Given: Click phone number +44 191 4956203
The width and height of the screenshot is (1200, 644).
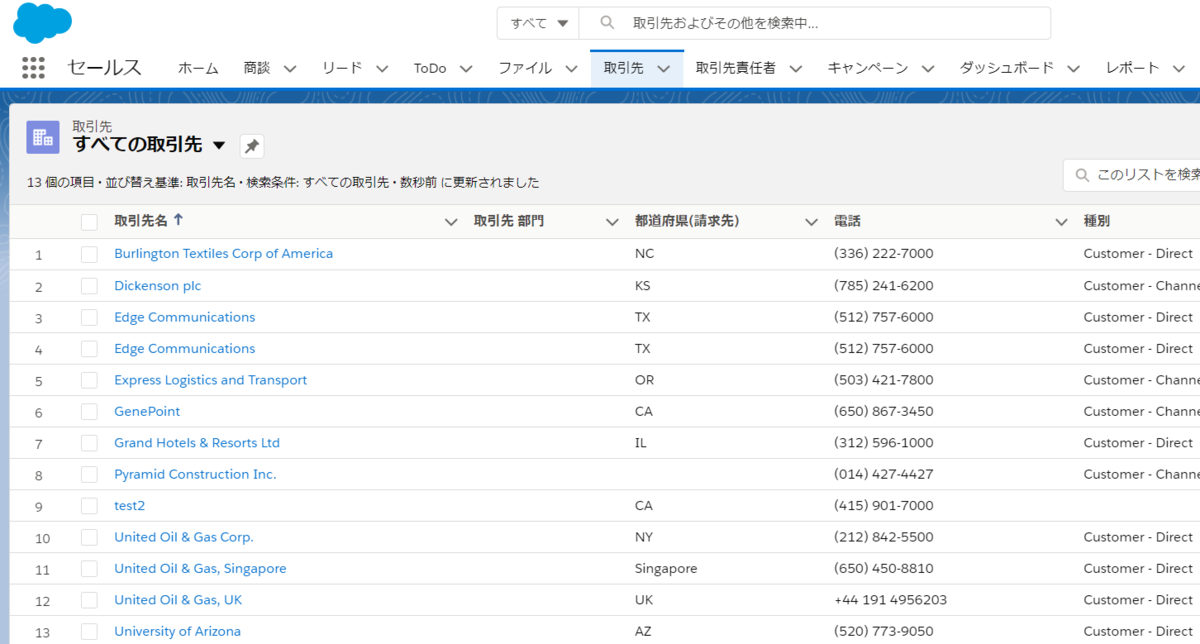Looking at the screenshot, I should [890, 600].
